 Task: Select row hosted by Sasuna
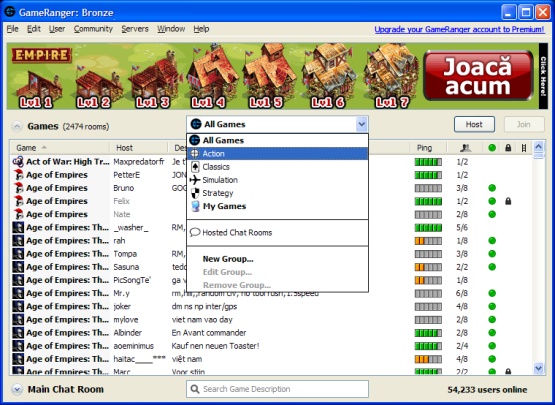(271, 267)
